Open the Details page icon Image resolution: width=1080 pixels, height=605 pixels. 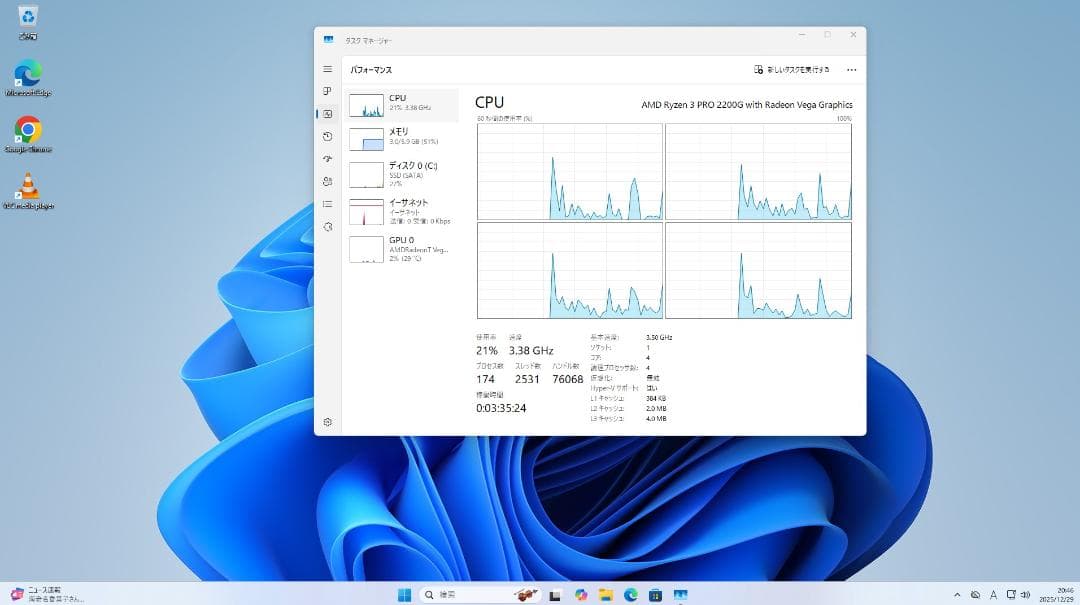click(x=327, y=203)
